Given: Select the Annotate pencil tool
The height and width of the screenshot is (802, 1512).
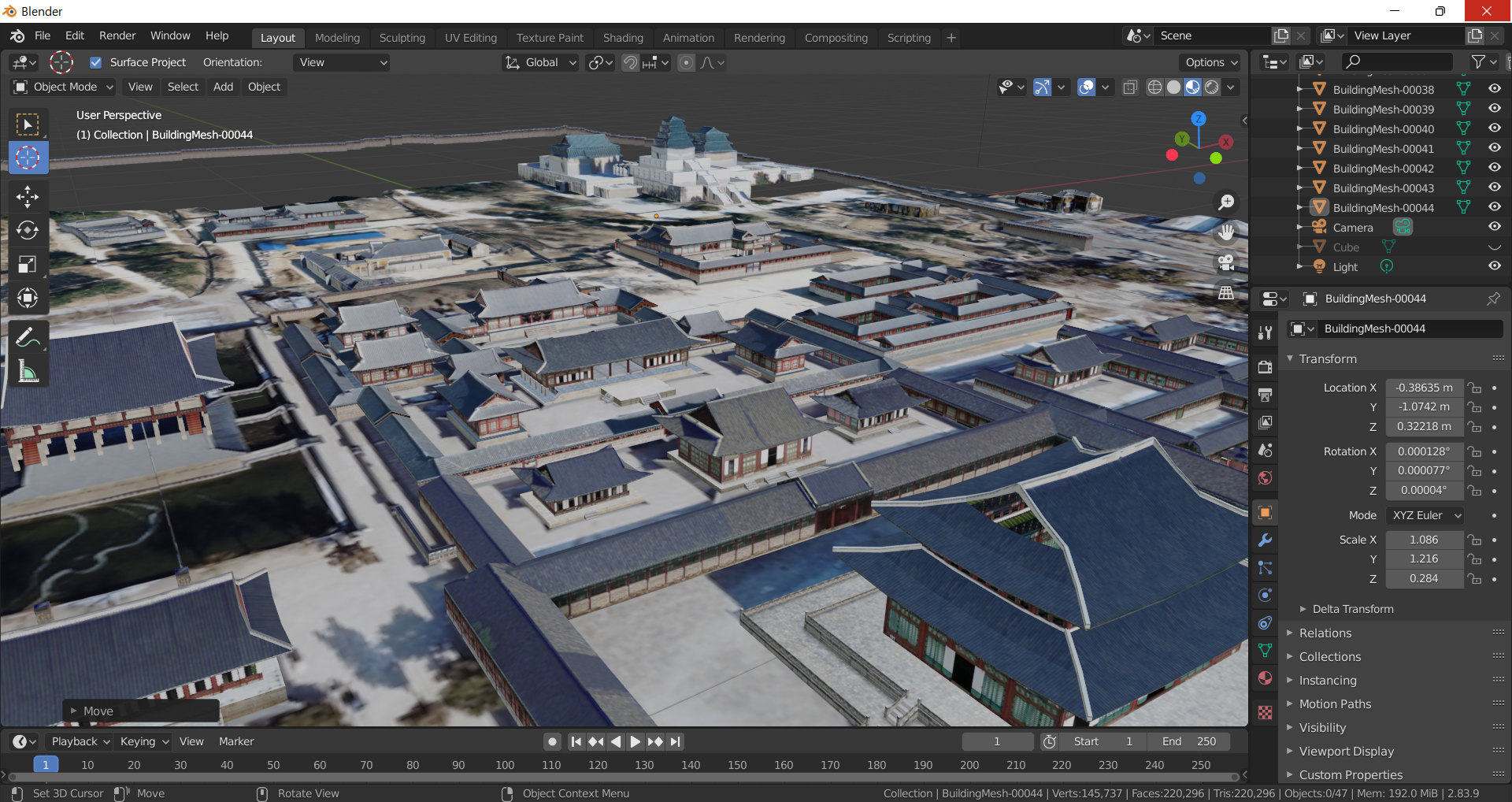Looking at the screenshot, I should (x=28, y=337).
